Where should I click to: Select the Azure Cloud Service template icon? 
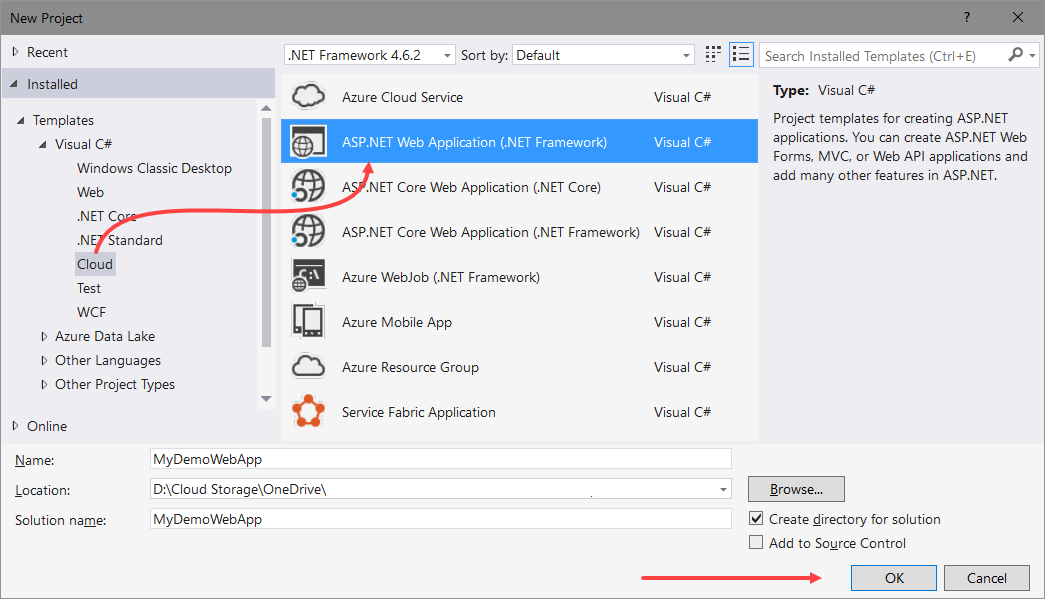coord(308,96)
